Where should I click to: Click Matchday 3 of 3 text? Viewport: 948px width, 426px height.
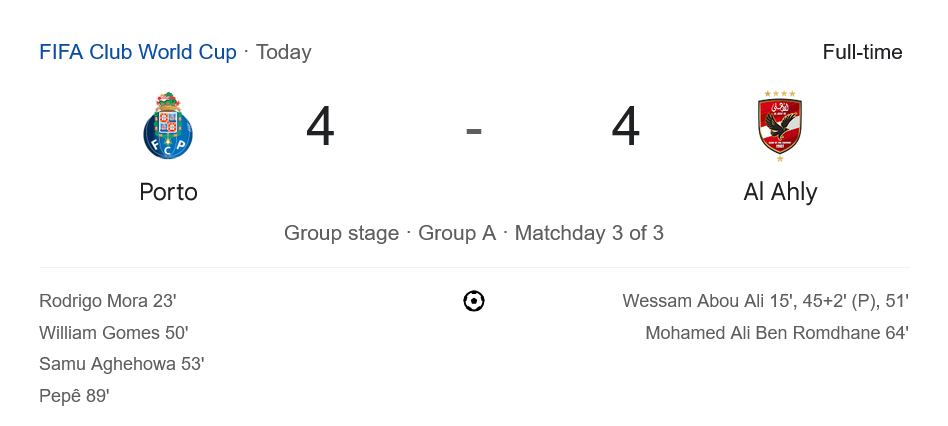pos(589,233)
